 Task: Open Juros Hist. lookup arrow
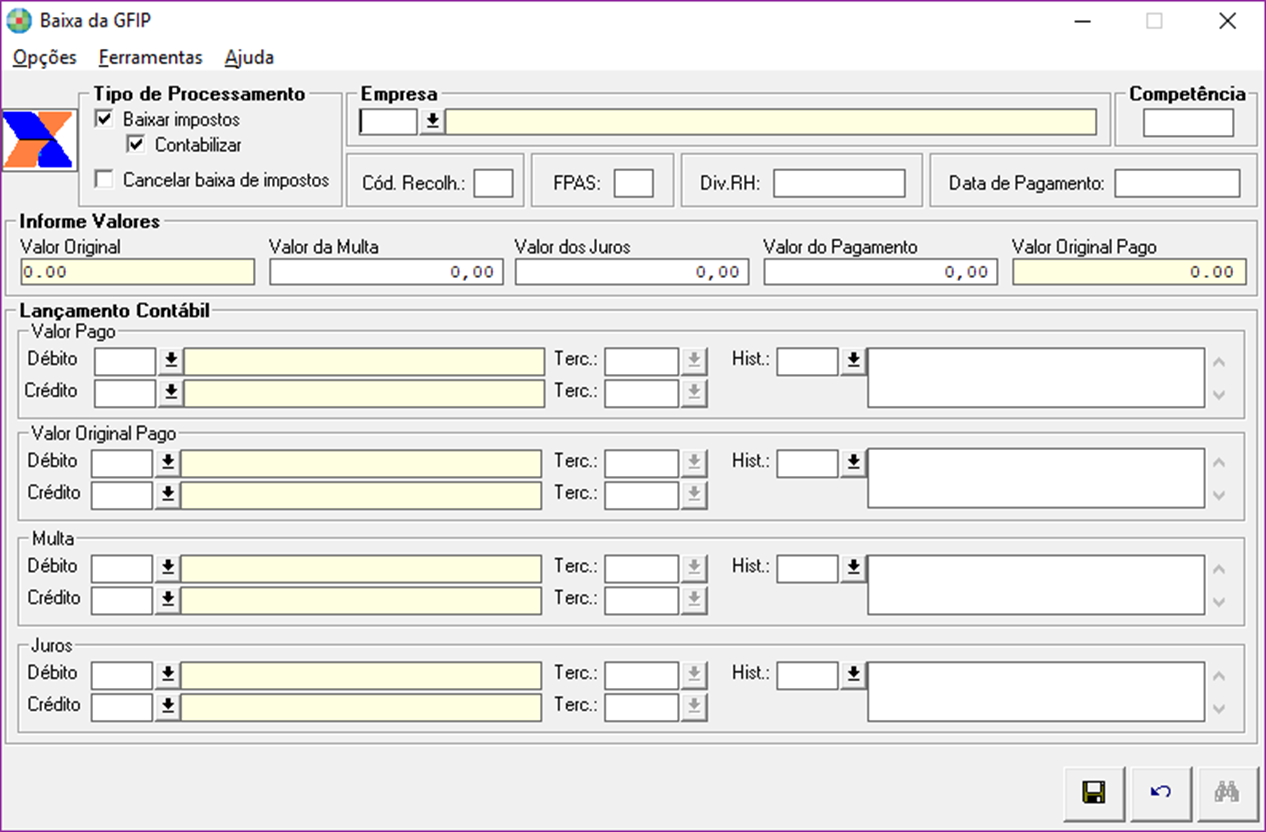click(x=852, y=675)
